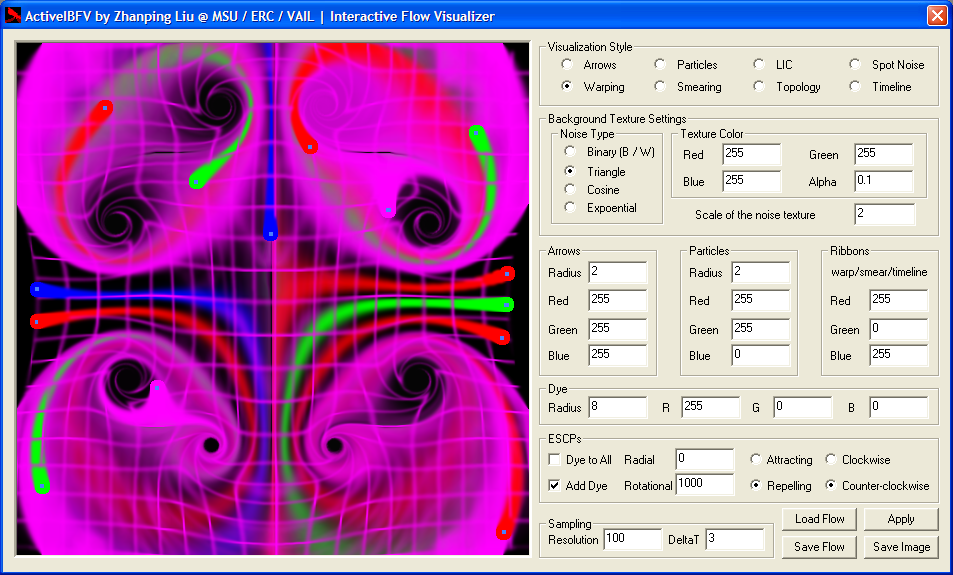
Task: Switch to Spot Noise style
Action: 855,65
